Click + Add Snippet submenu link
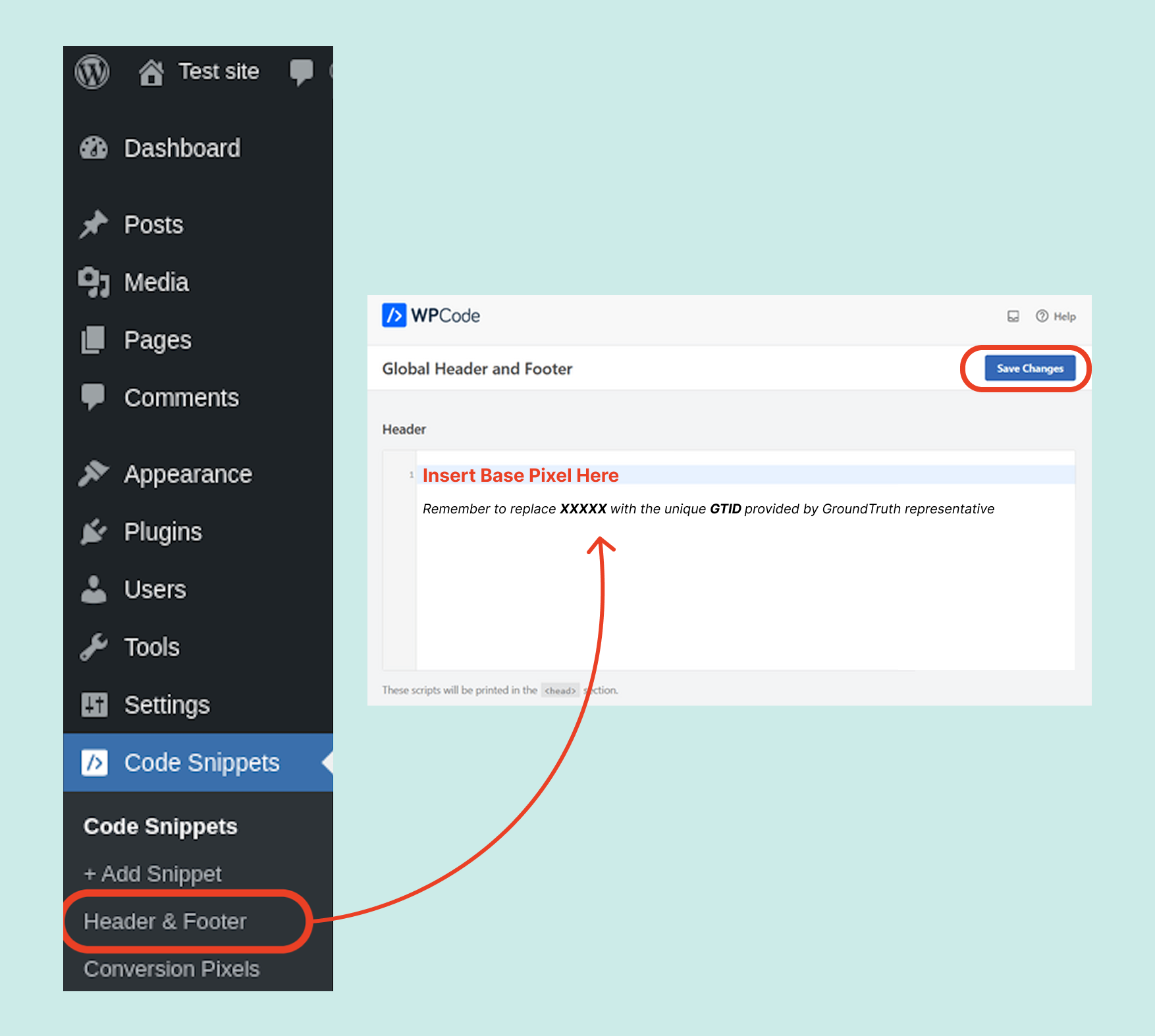This screenshot has height=1036, width=1155. tap(153, 873)
